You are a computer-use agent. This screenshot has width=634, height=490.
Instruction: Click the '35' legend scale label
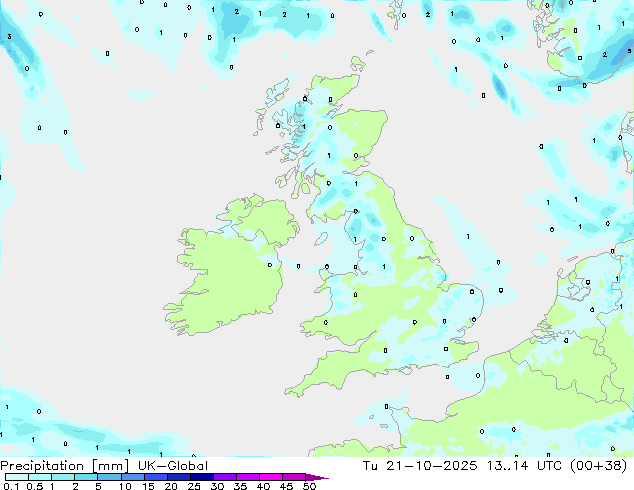click(240, 486)
